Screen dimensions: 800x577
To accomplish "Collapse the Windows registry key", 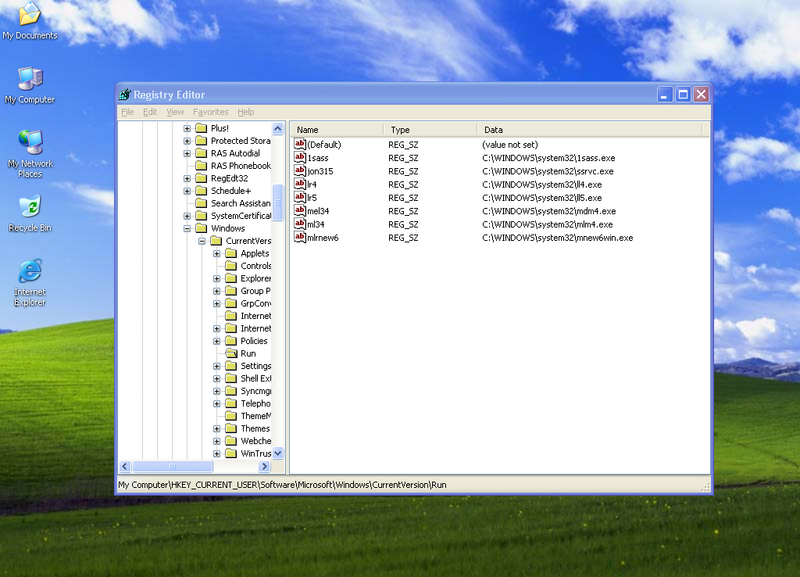I will pos(187,229).
